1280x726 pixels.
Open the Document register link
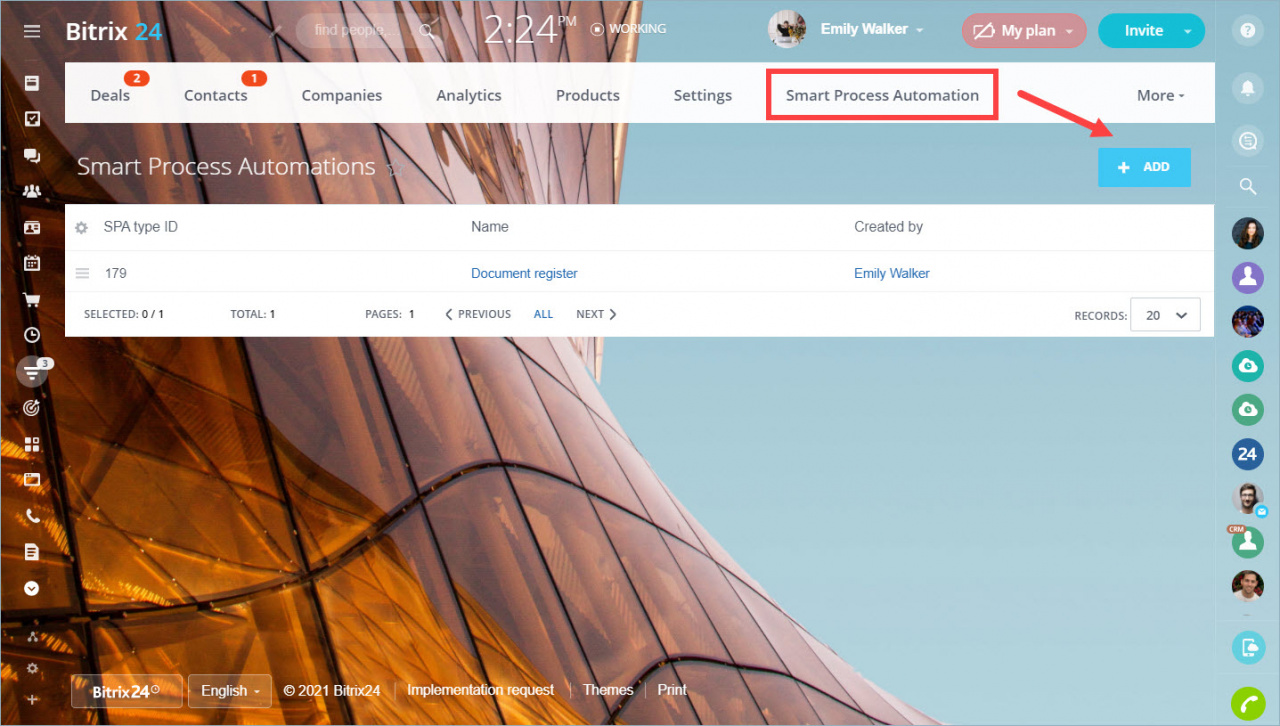(x=524, y=273)
